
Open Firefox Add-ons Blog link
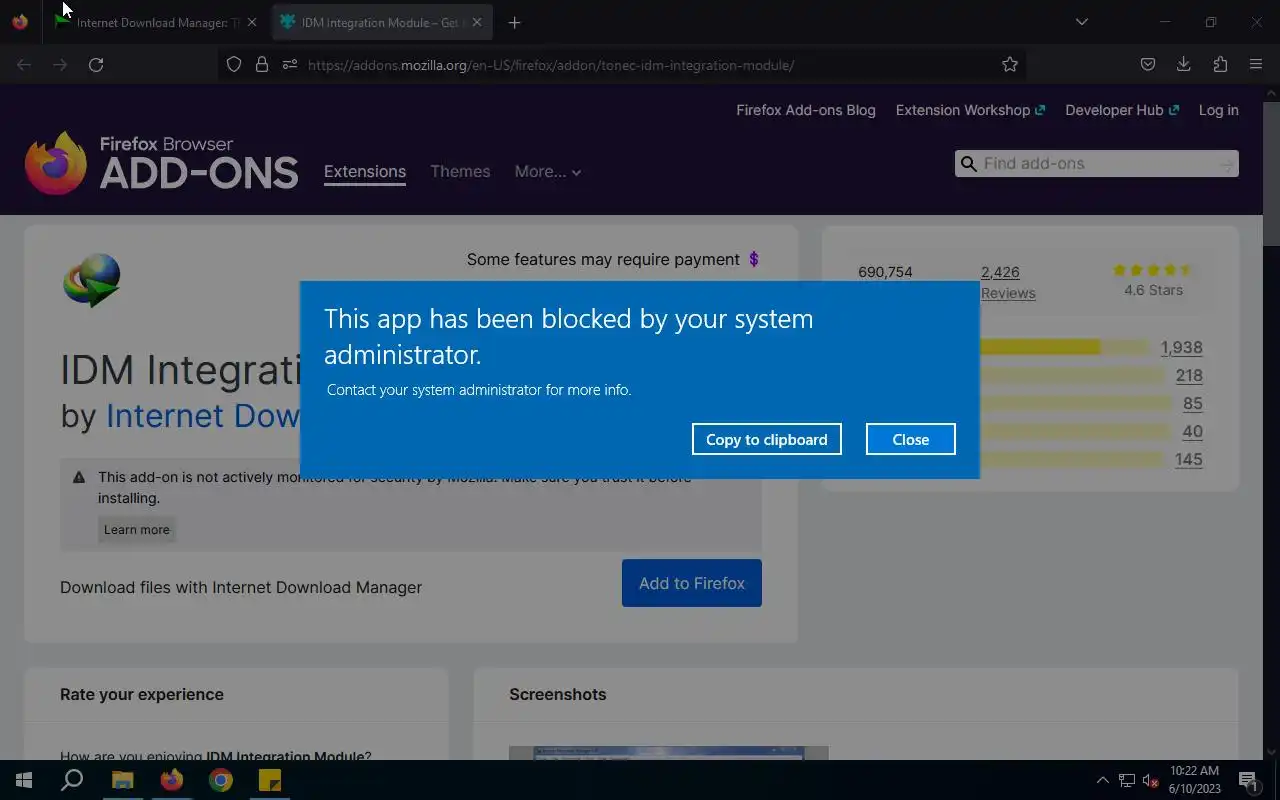click(806, 110)
